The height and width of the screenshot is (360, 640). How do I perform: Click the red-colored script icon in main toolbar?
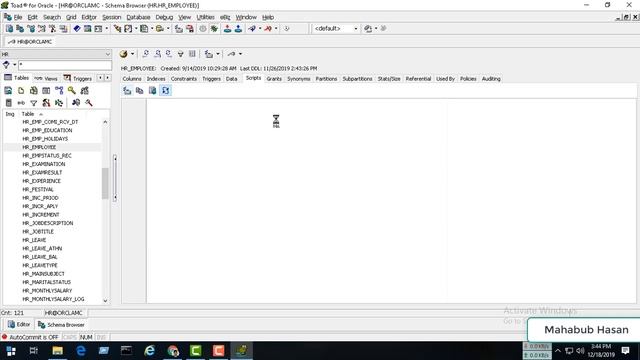point(190,29)
